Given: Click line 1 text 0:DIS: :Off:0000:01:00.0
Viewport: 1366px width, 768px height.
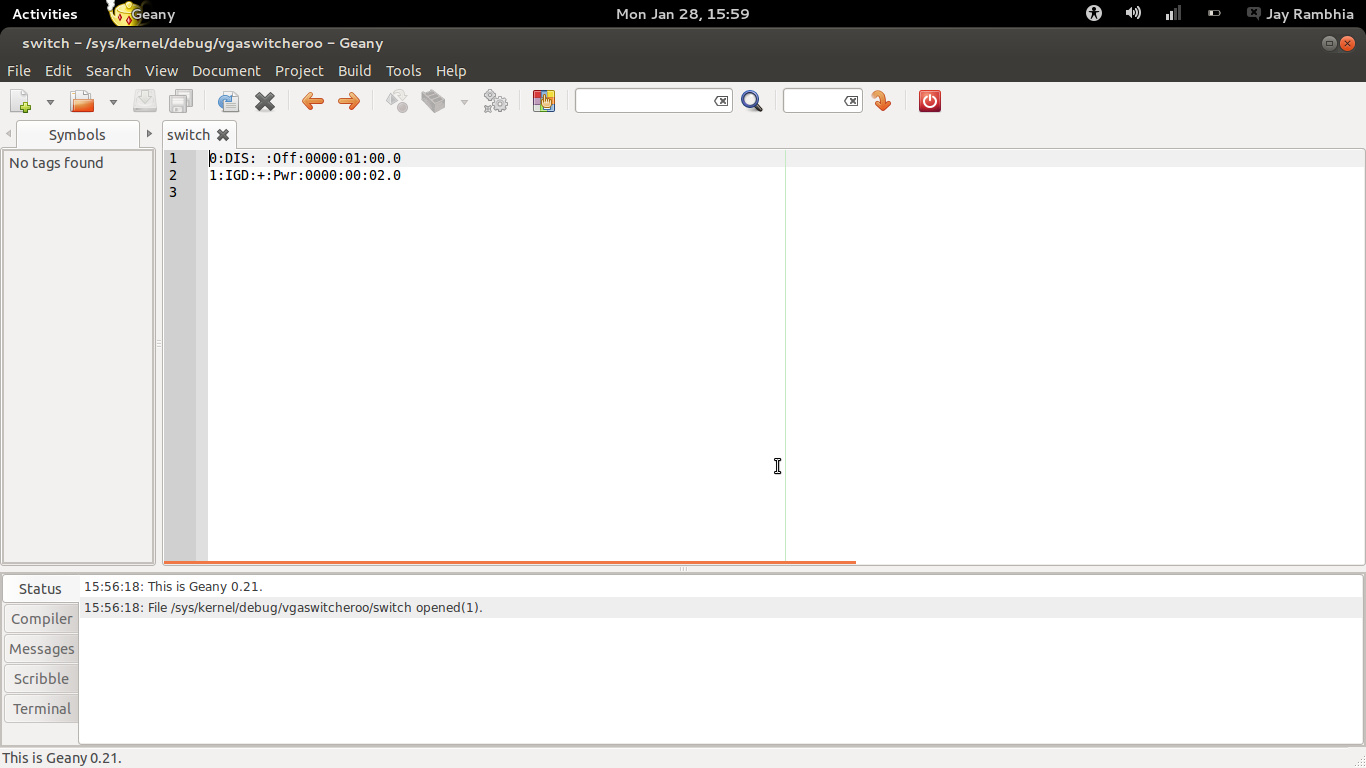Looking at the screenshot, I should [x=305, y=158].
